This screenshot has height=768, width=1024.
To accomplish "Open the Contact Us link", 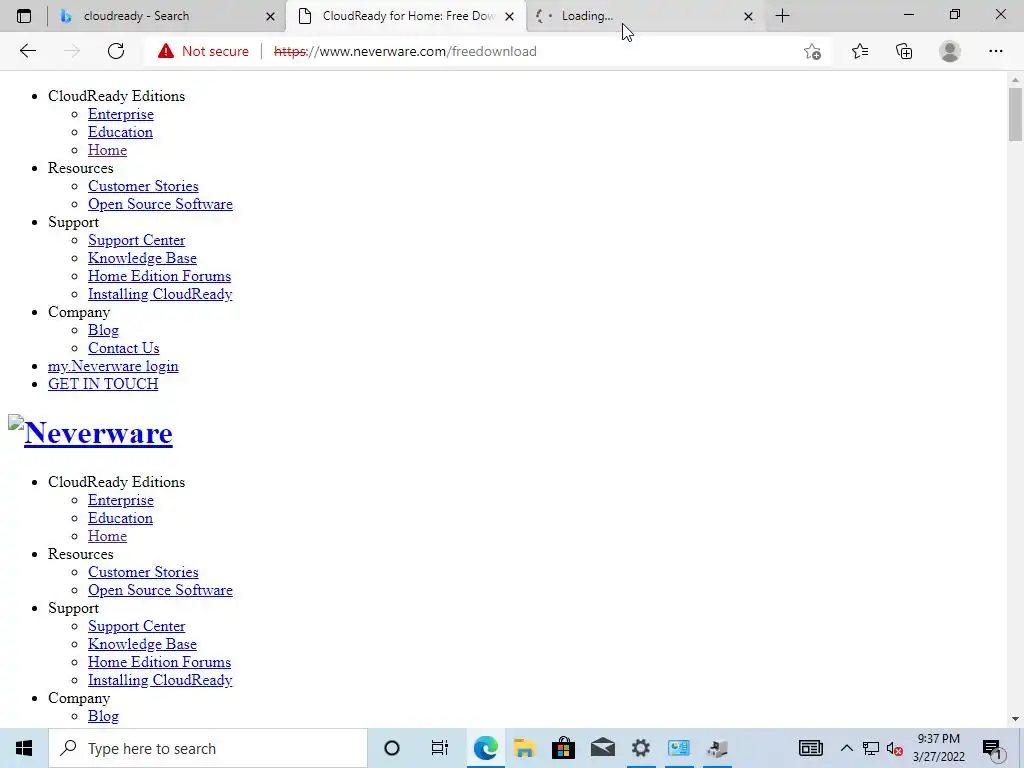I will (x=123, y=348).
